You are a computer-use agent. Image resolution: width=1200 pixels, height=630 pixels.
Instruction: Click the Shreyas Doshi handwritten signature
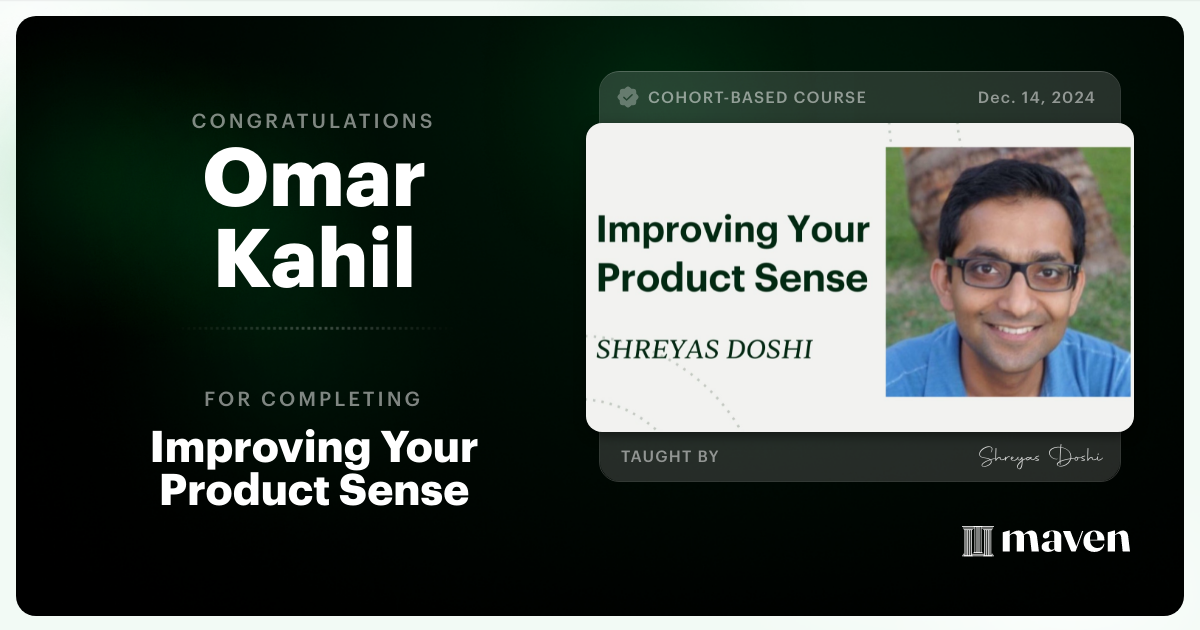[x=1040, y=457]
